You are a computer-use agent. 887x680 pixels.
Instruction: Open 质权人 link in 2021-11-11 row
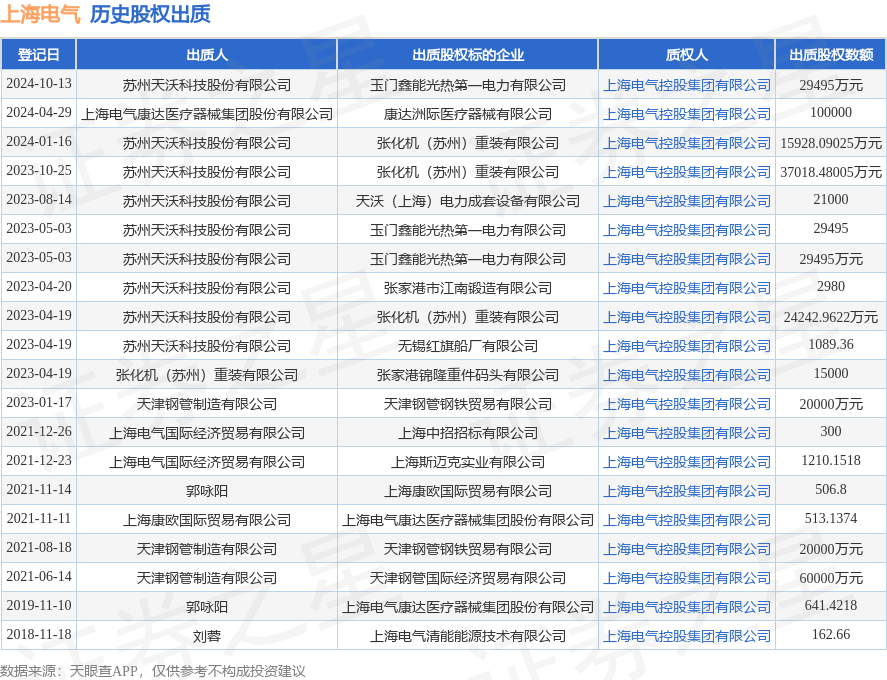point(687,520)
